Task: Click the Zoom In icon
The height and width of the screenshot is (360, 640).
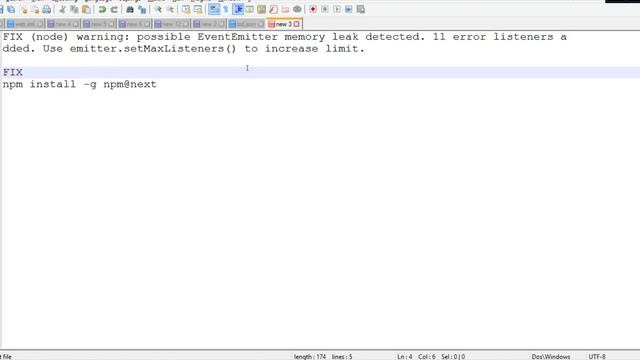Action: (158, 9)
